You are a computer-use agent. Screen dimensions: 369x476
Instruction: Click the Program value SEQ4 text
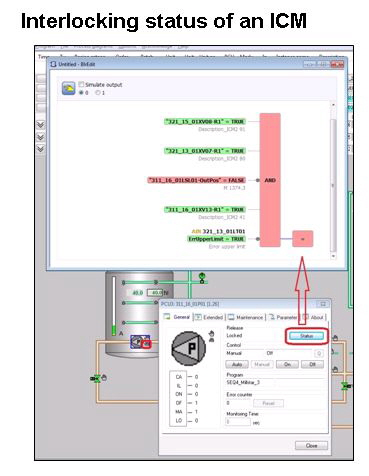pyautogui.click(x=243, y=383)
